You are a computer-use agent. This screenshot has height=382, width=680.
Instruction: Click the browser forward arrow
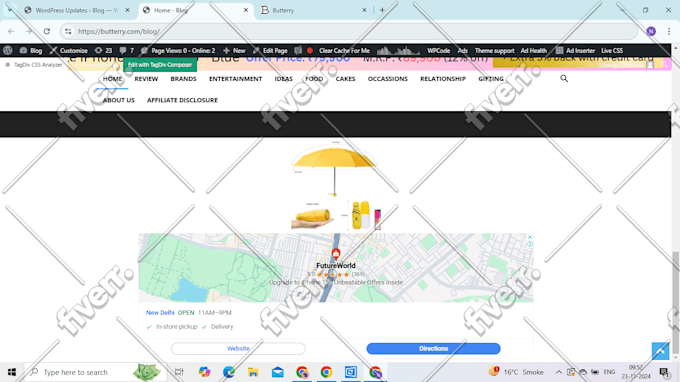click(x=29, y=31)
